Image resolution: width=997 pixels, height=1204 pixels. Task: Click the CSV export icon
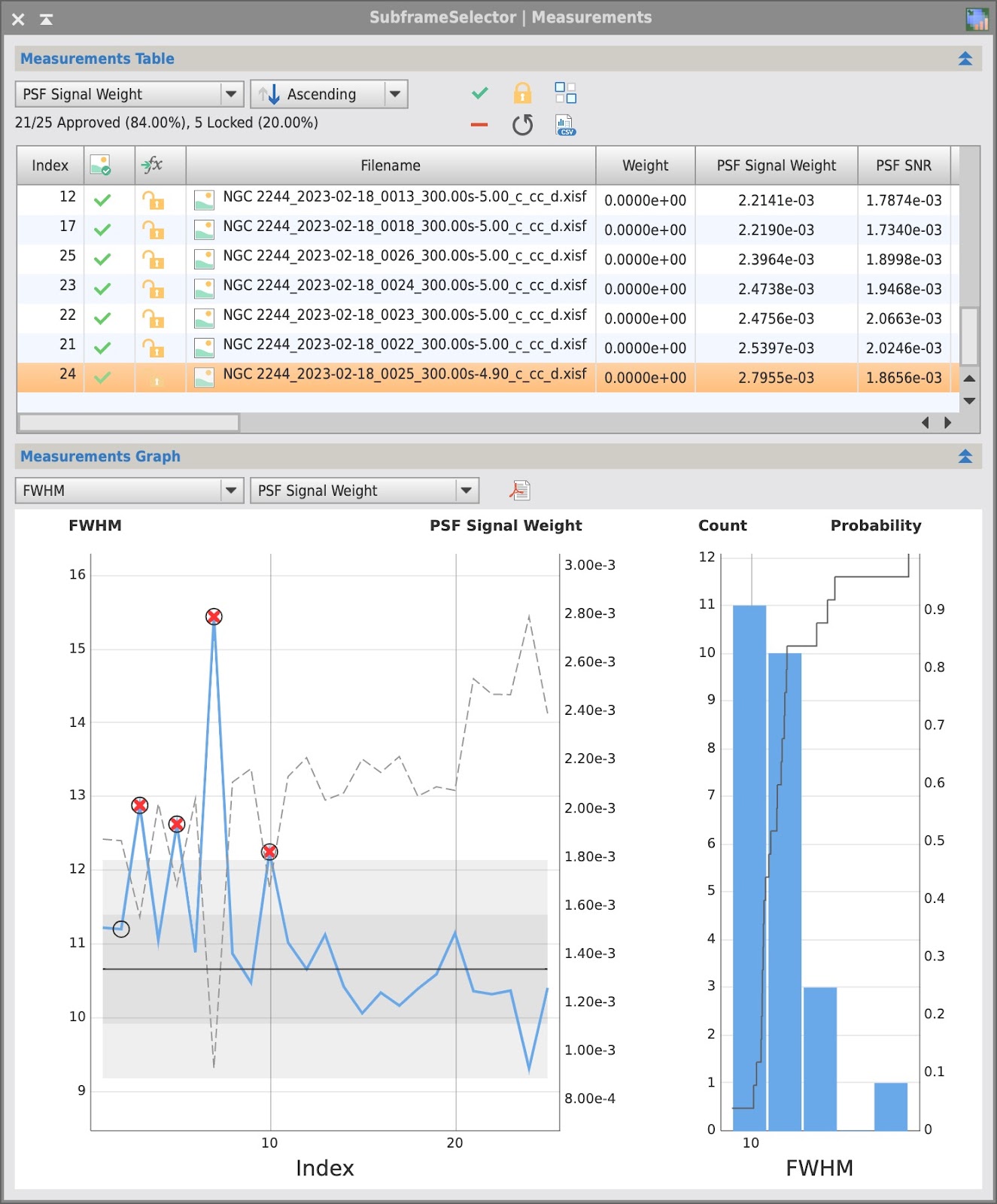click(565, 125)
